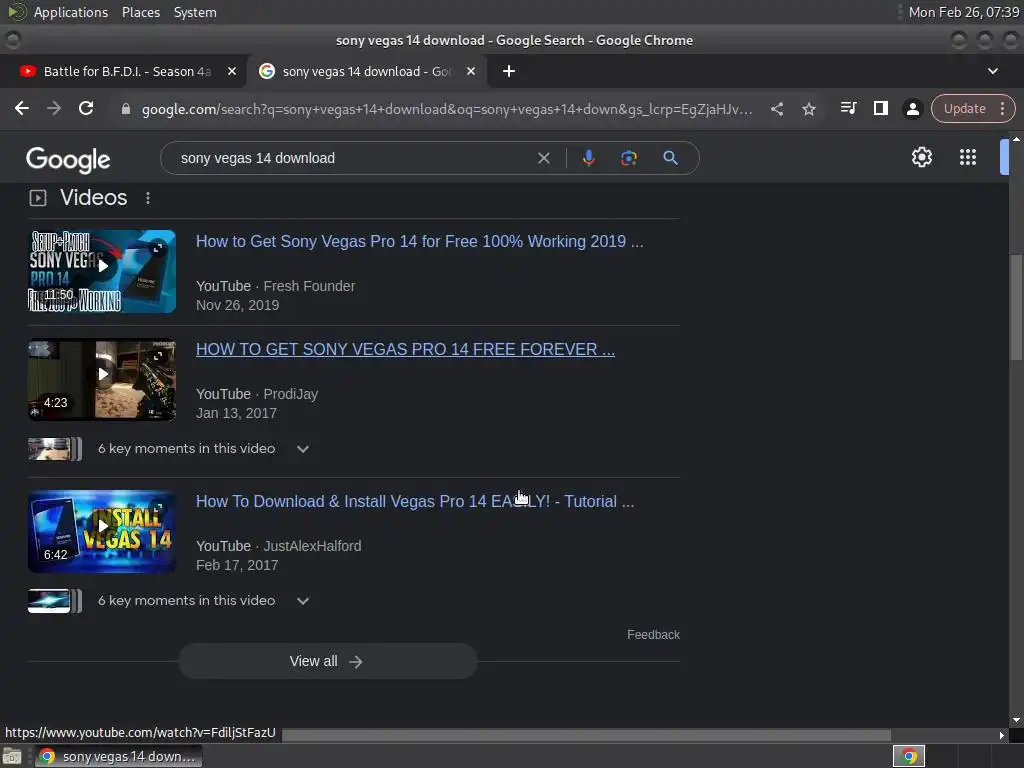Send feedback via Feedback link
Image resolution: width=1024 pixels, height=768 pixels.
tap(653, 635)
